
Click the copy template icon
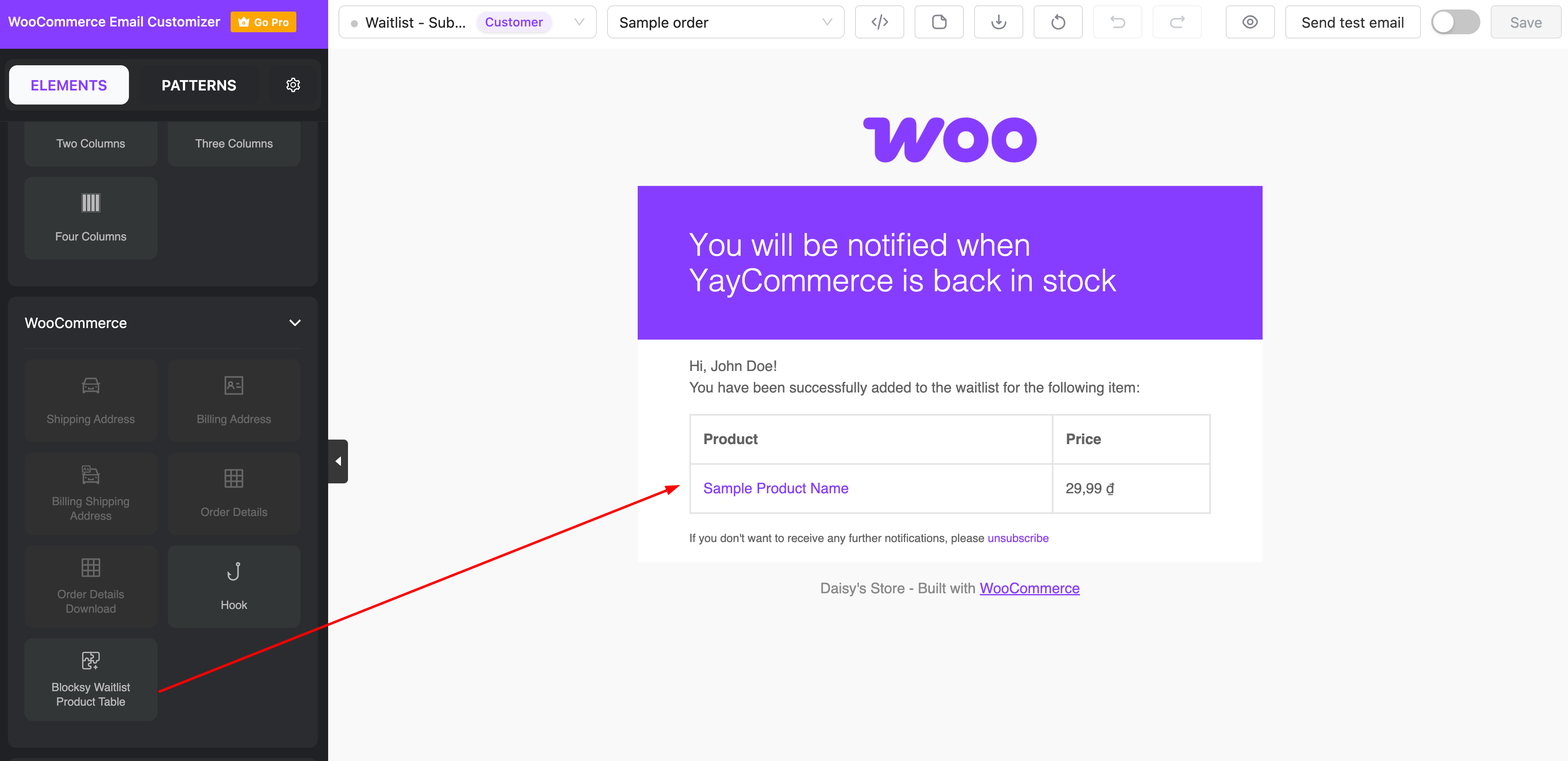[x=939, y=22]
